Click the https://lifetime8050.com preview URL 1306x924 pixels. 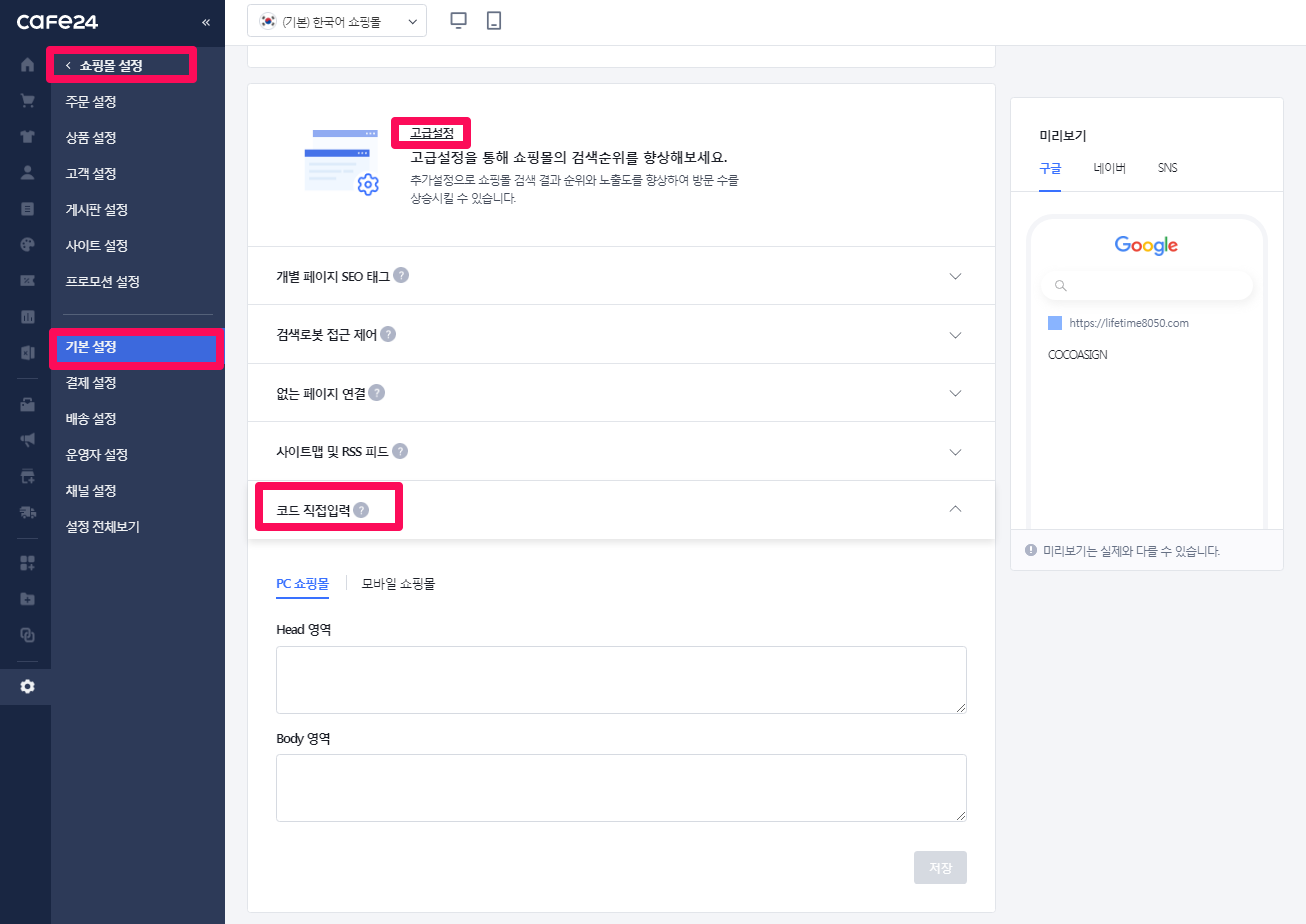tap(1129, 323)
